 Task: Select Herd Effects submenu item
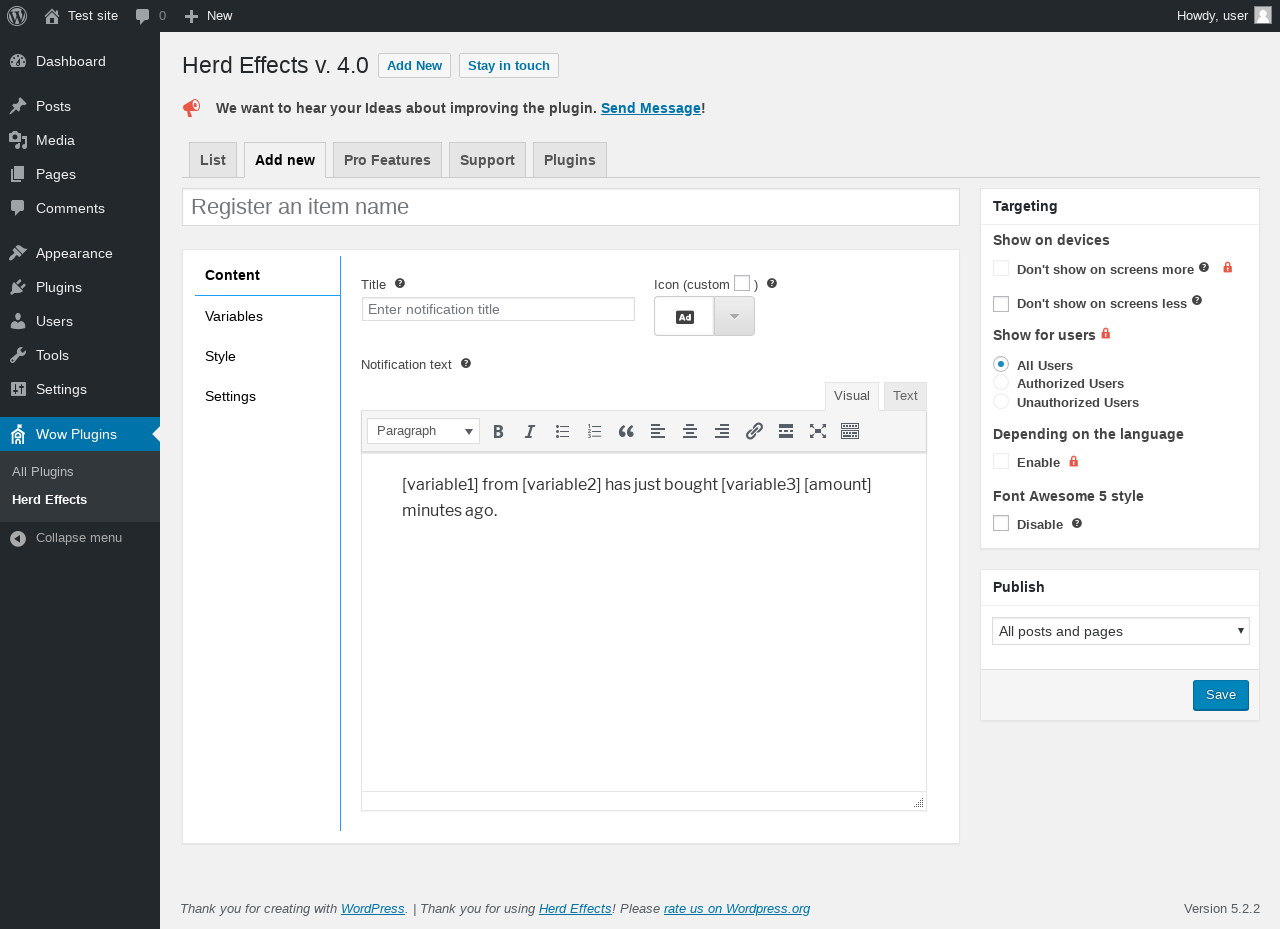click(x=49, y=499)
